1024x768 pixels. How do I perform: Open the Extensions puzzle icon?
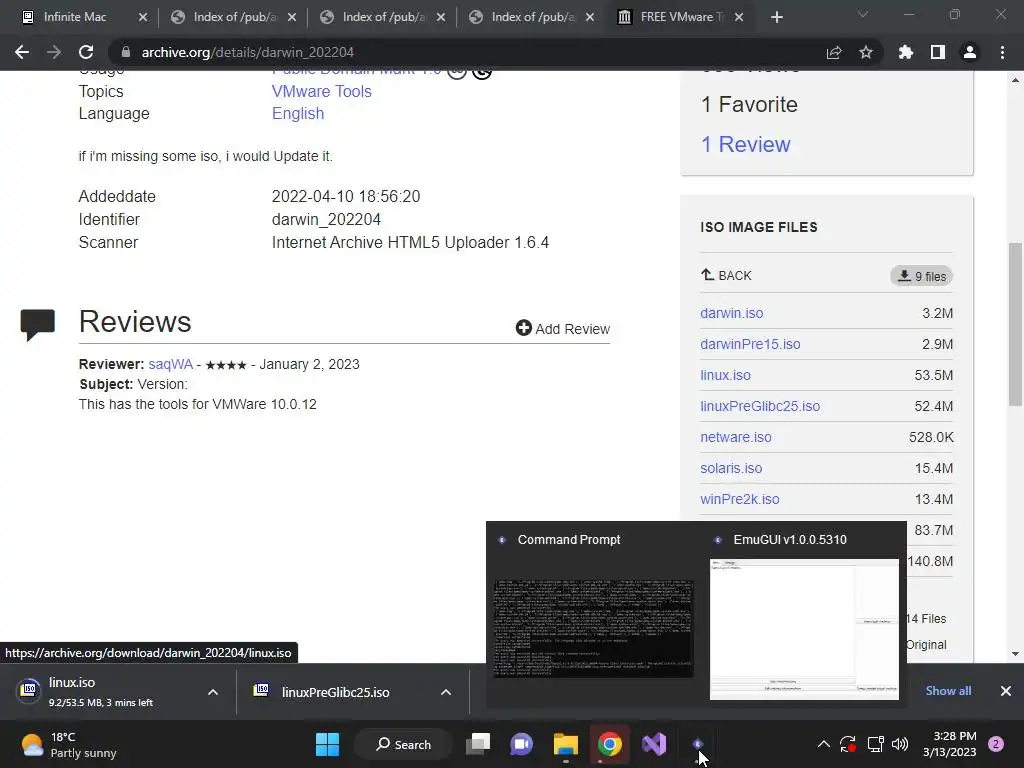[x=906, y=52]
